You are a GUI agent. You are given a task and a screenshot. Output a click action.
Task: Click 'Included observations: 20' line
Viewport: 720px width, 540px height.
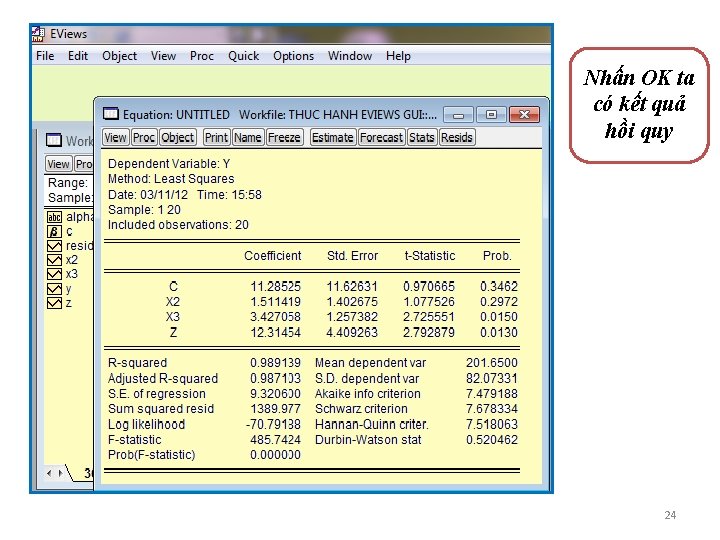178,225
